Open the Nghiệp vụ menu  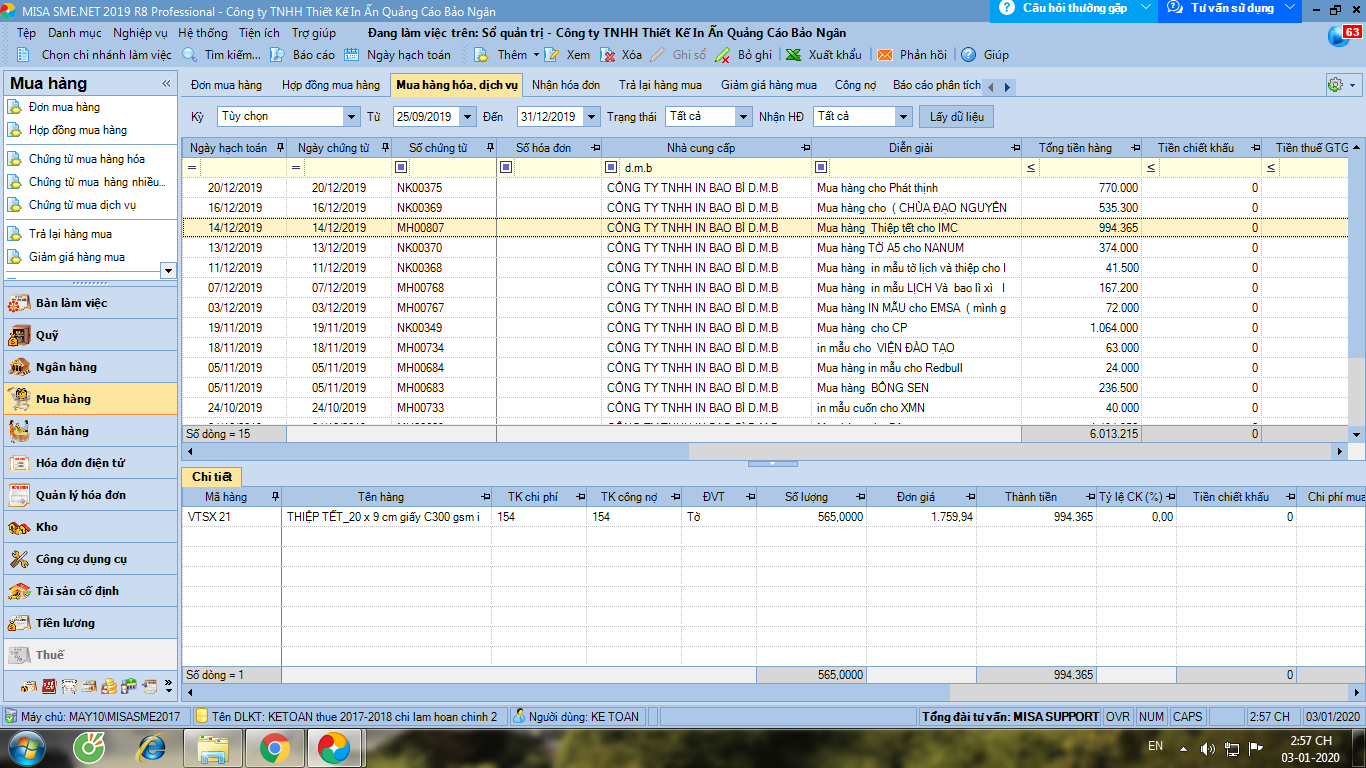(140, 33)
